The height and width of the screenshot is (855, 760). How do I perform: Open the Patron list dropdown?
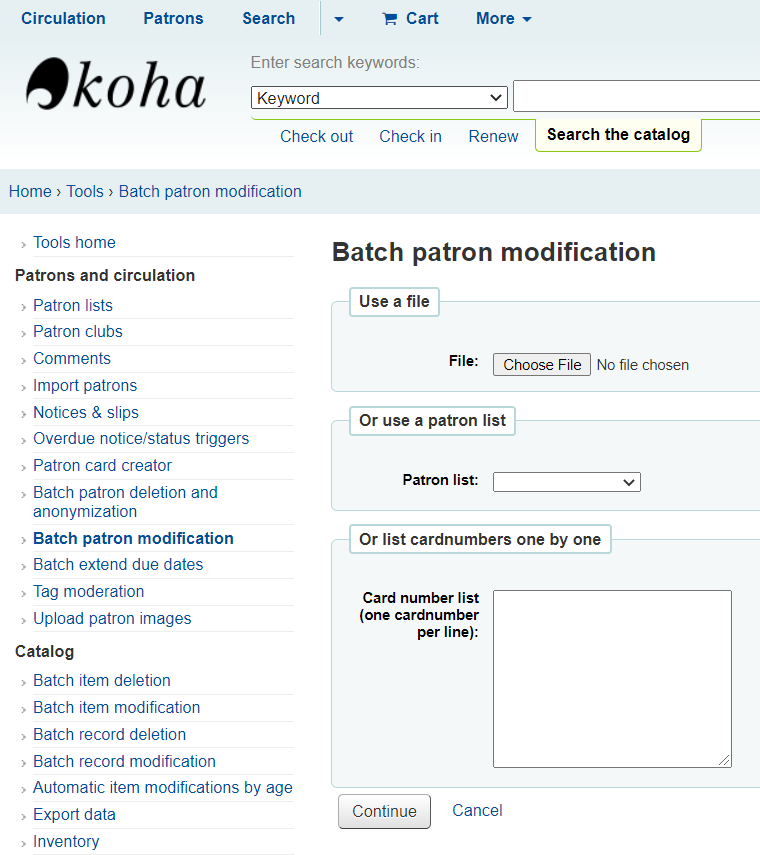[566, 482]
